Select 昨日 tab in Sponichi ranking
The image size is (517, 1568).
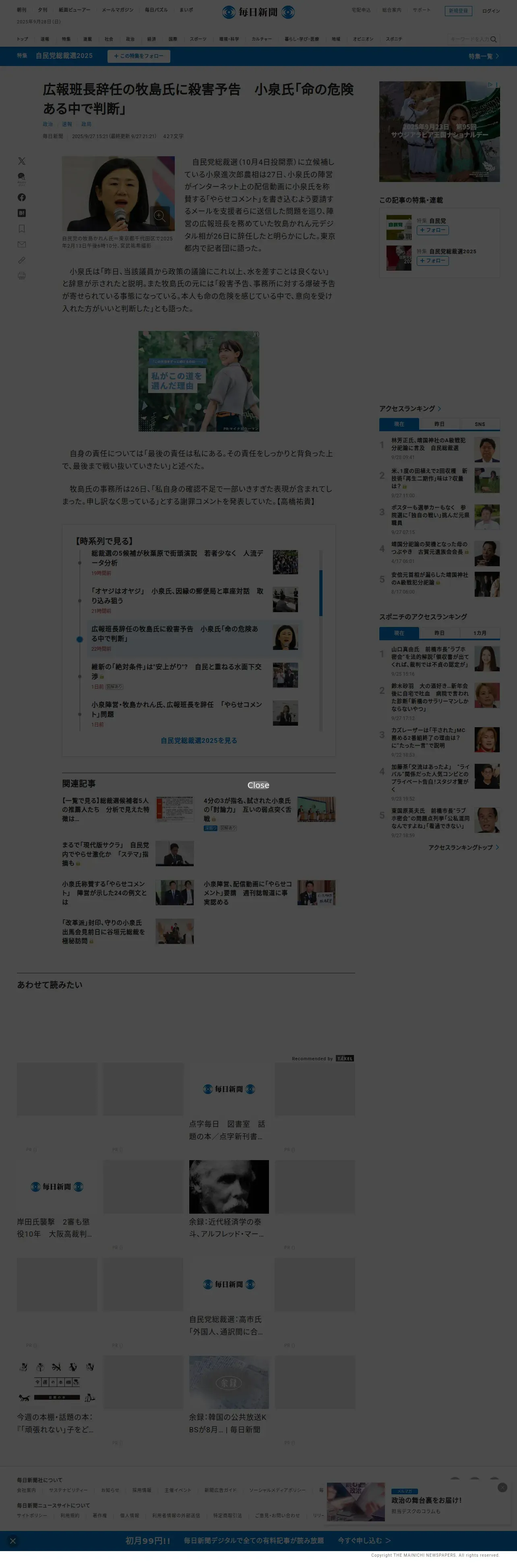point(439,633)
